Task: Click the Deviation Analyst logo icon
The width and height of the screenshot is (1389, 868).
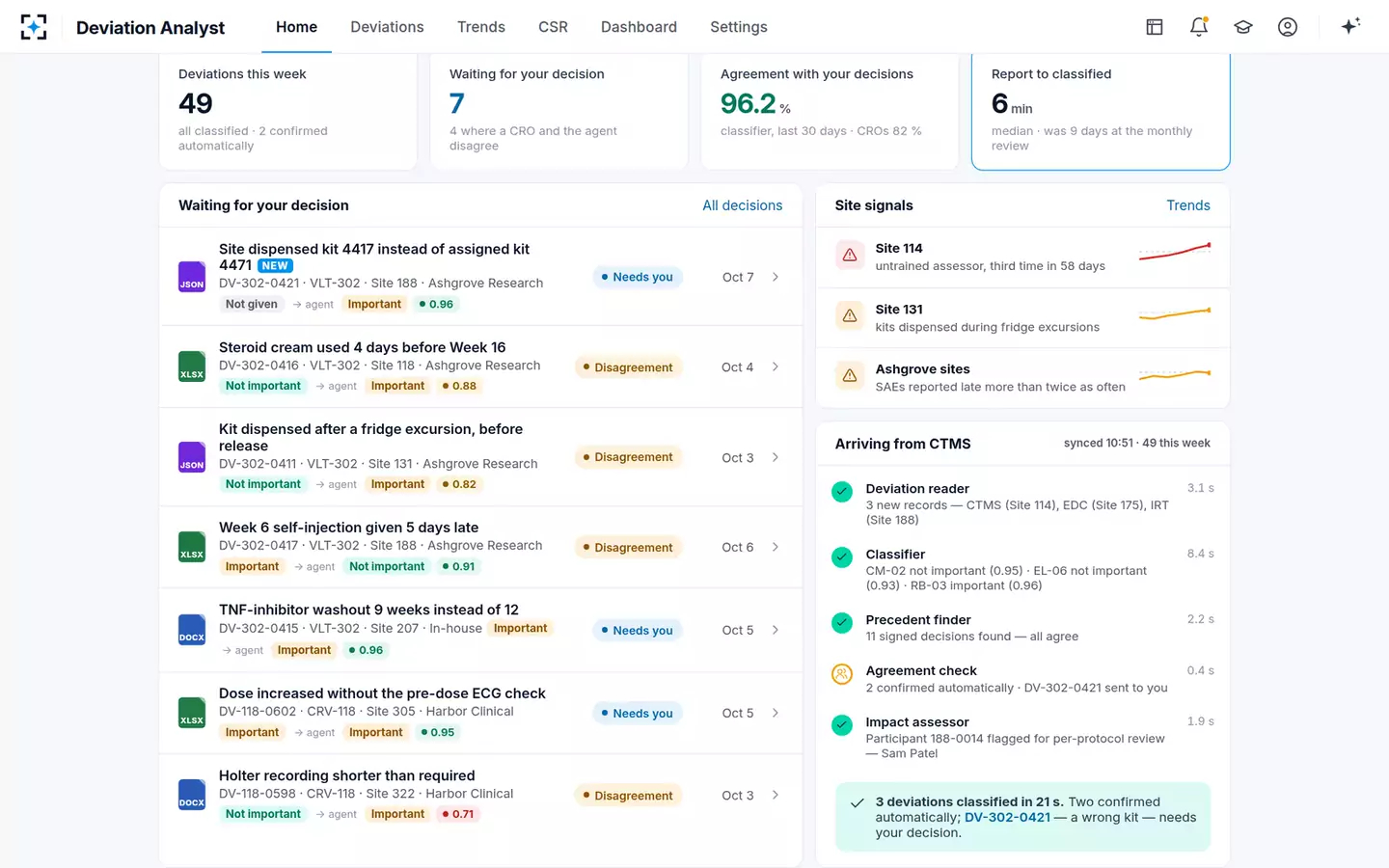Action: (34, 27)
